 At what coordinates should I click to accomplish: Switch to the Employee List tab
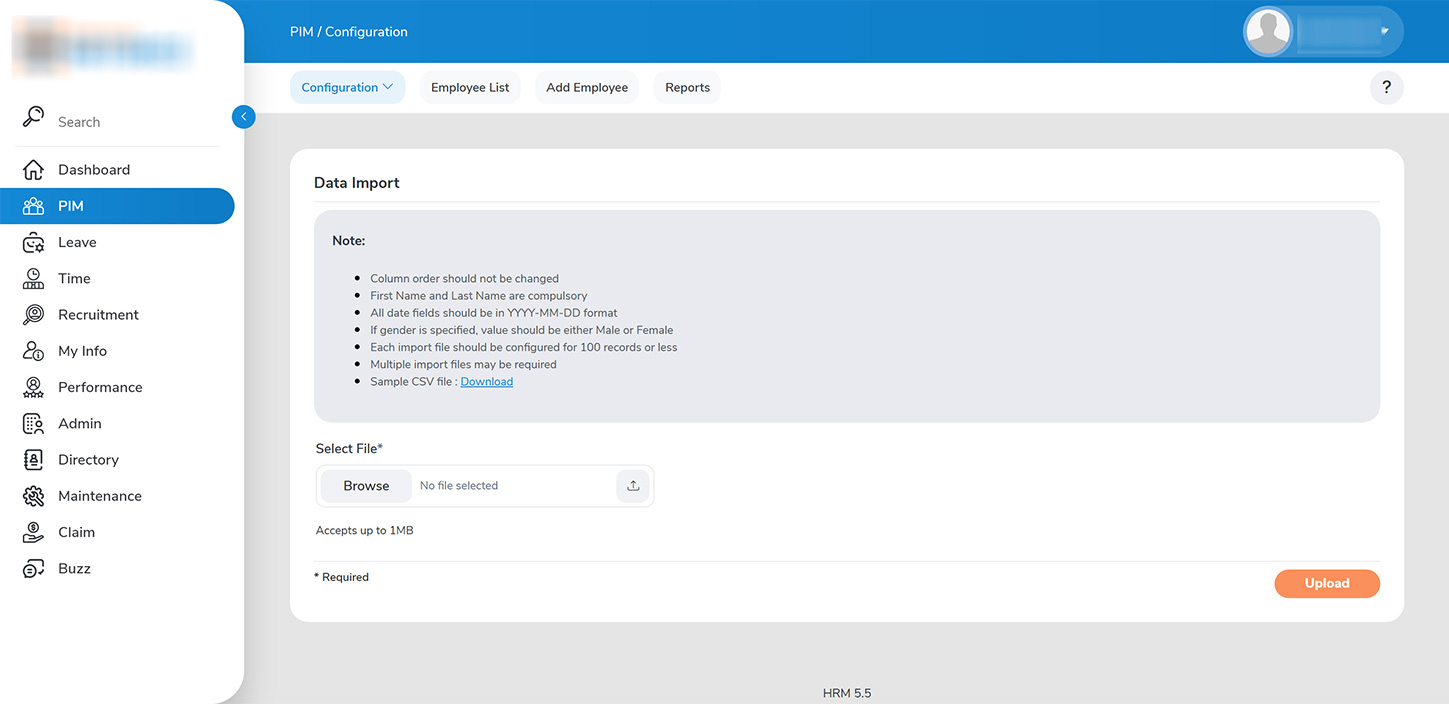click(x=470, y=88)
